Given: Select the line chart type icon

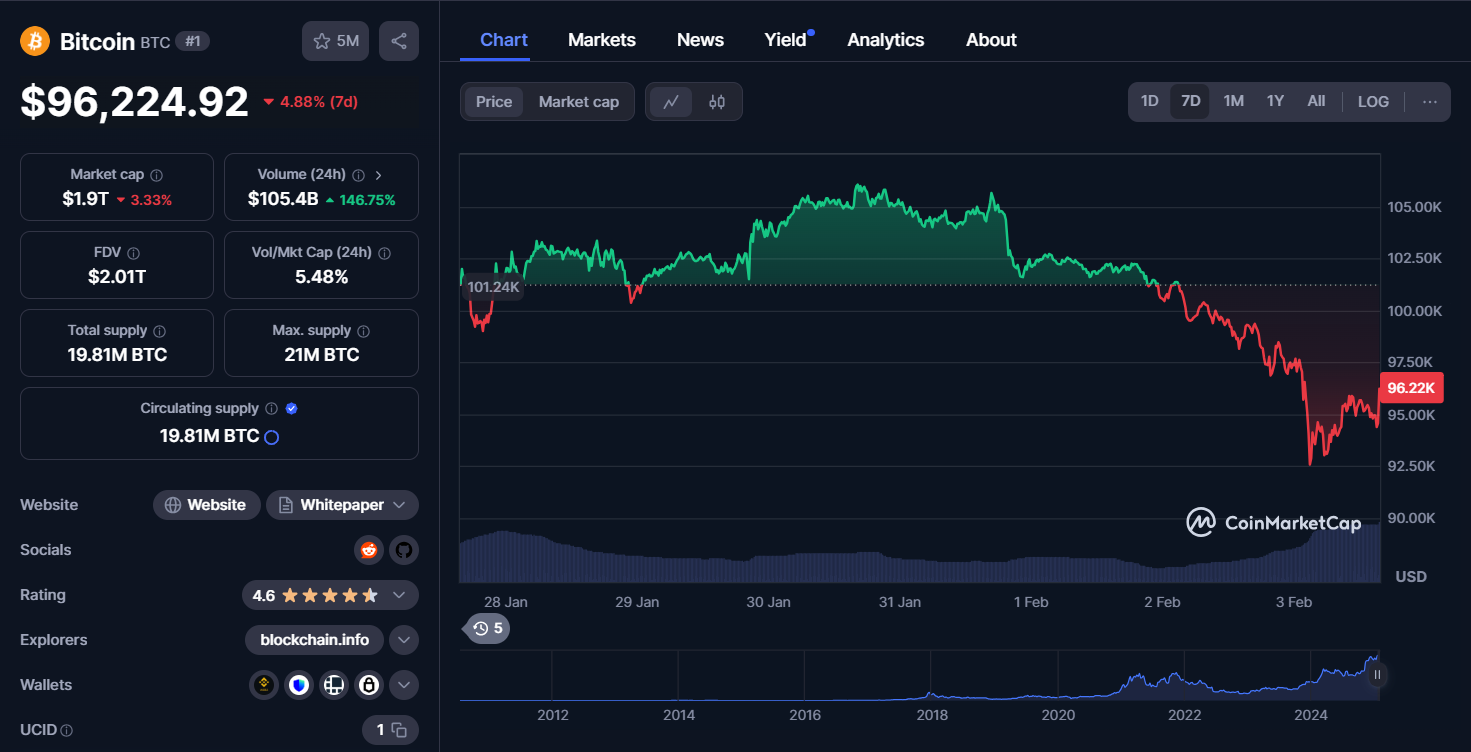Looking at the screenshot, I should pyautogui.click(x=671, y=101).
